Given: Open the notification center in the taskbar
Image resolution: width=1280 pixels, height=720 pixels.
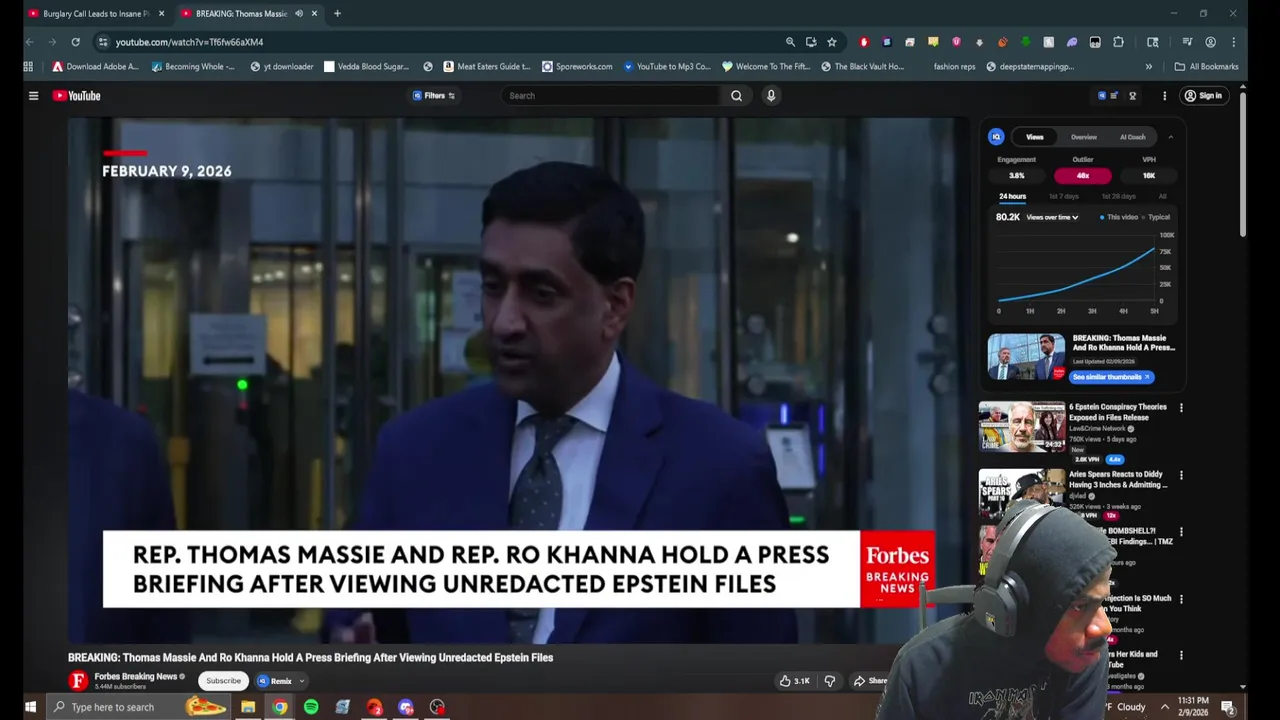Looking at the screenshot, I should pos(1227,707).
